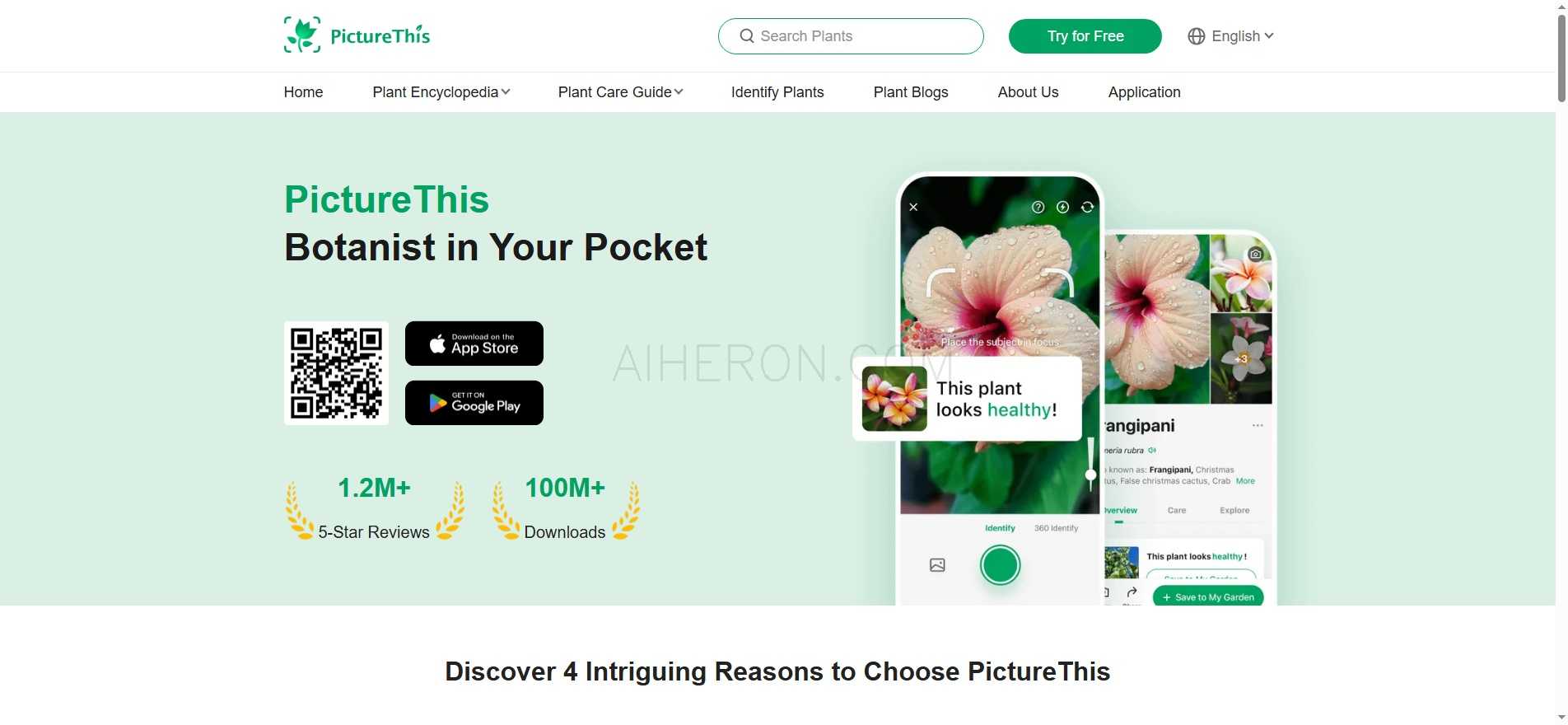Click the globe language icon

point(1197,36)
